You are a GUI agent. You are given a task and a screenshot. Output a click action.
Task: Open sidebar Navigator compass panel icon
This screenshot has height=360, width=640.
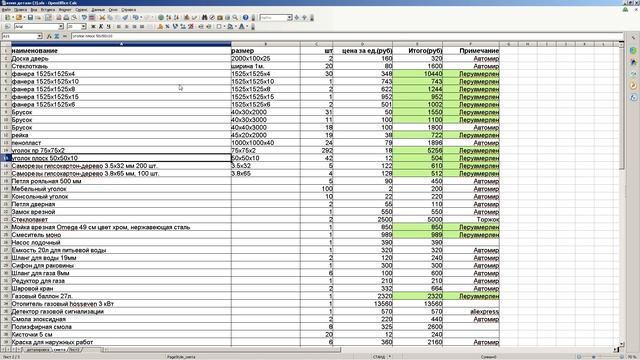click(x=633, y=86)
